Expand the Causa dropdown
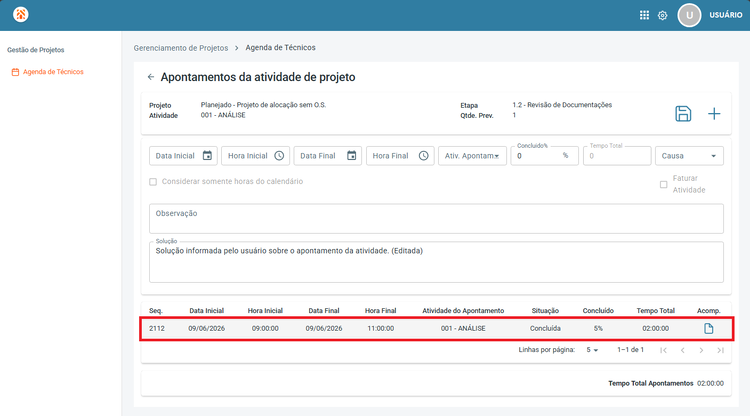The width and height of the screenshot is (750, 416). click(x=689, y=156)
